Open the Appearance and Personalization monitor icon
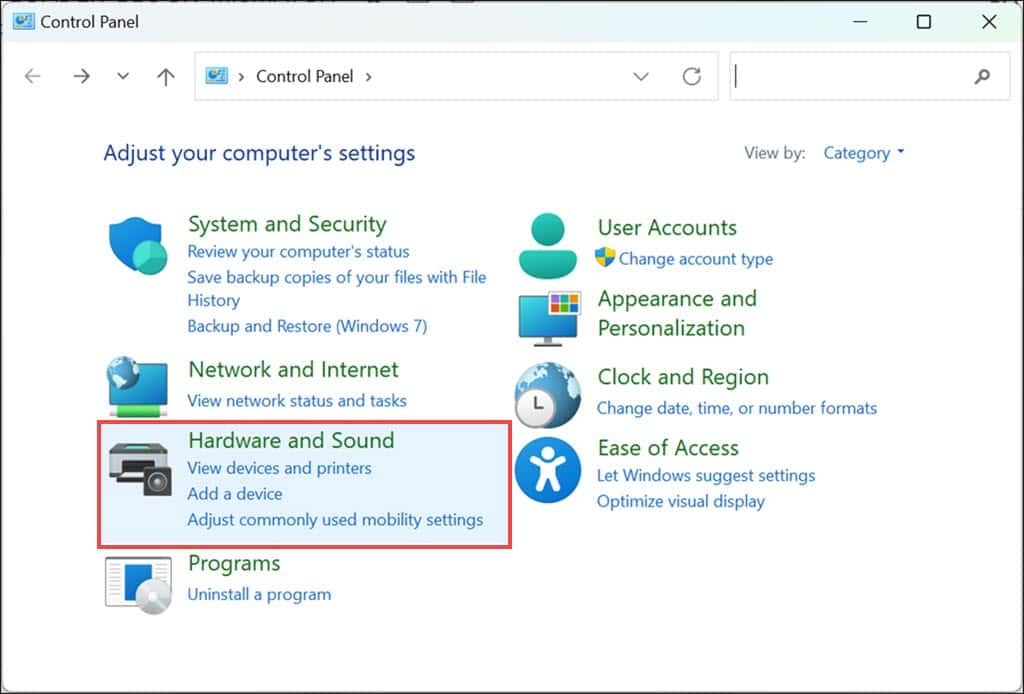This screenshot has width=1024, height=694. point(549,319)
